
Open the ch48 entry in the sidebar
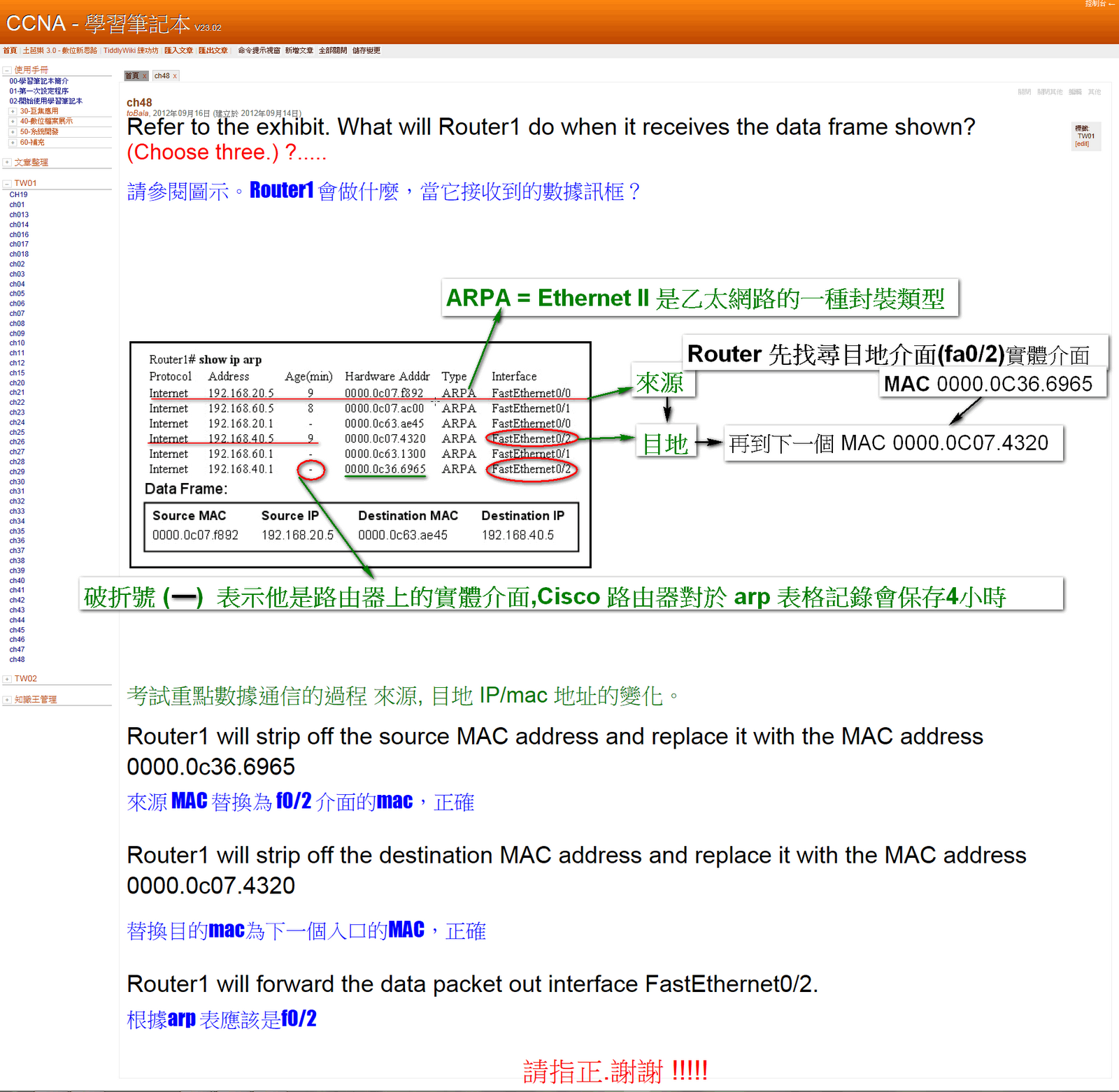click(17, 660)
